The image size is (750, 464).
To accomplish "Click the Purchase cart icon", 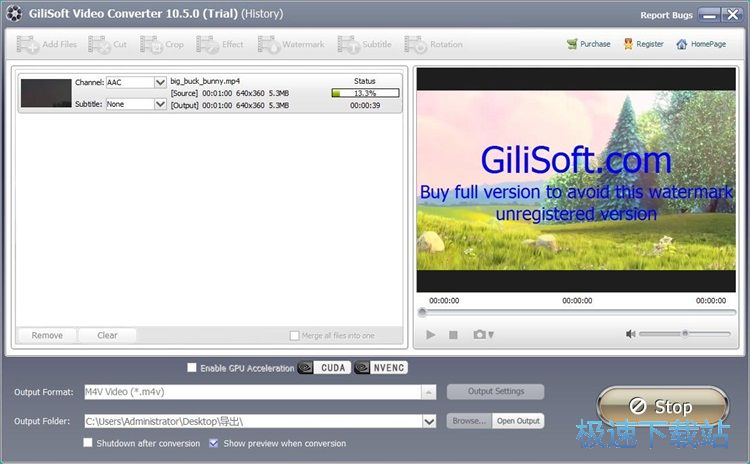I will (572, 44).
